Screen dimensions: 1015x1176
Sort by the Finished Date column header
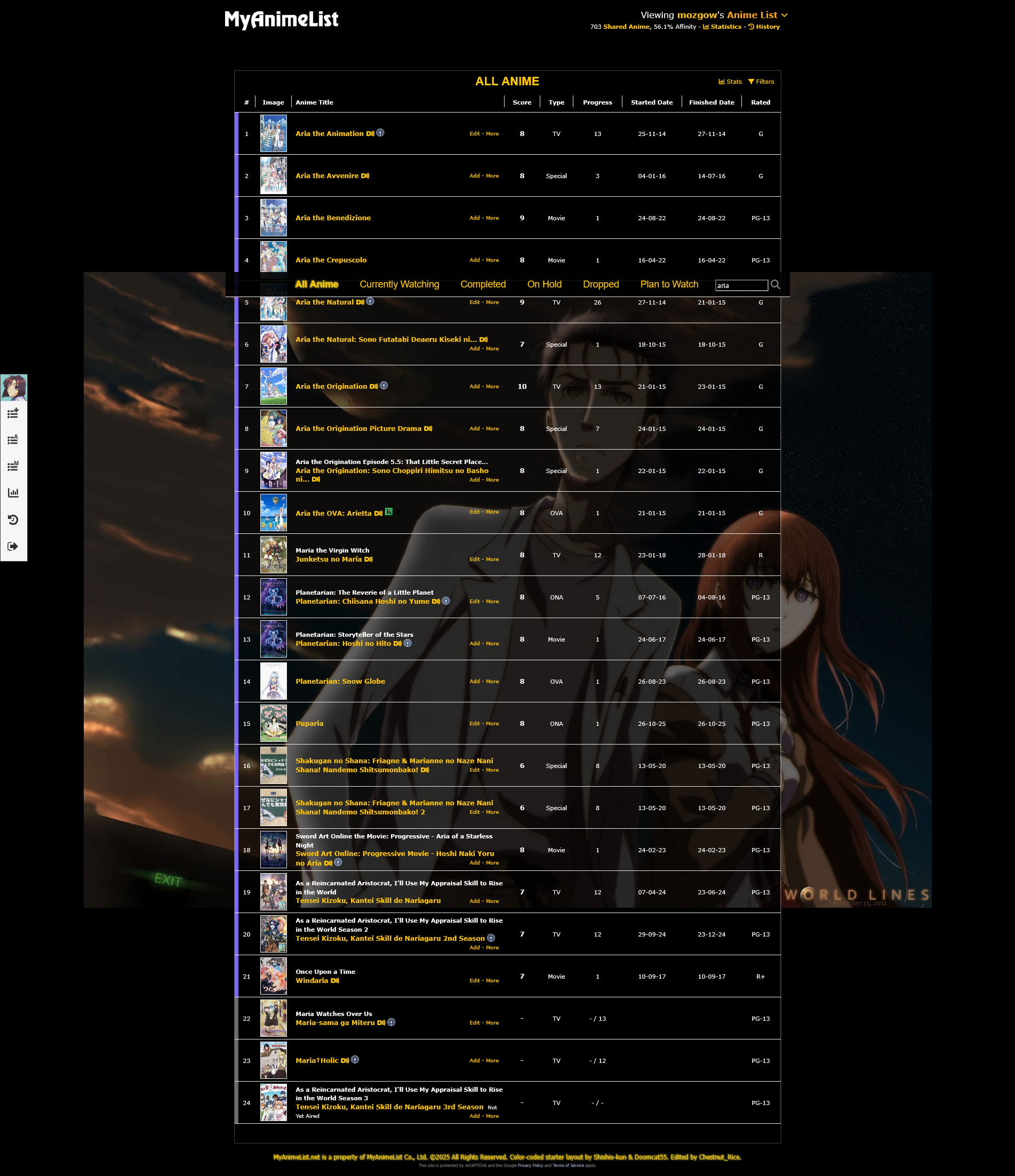(x=712, y=103)
